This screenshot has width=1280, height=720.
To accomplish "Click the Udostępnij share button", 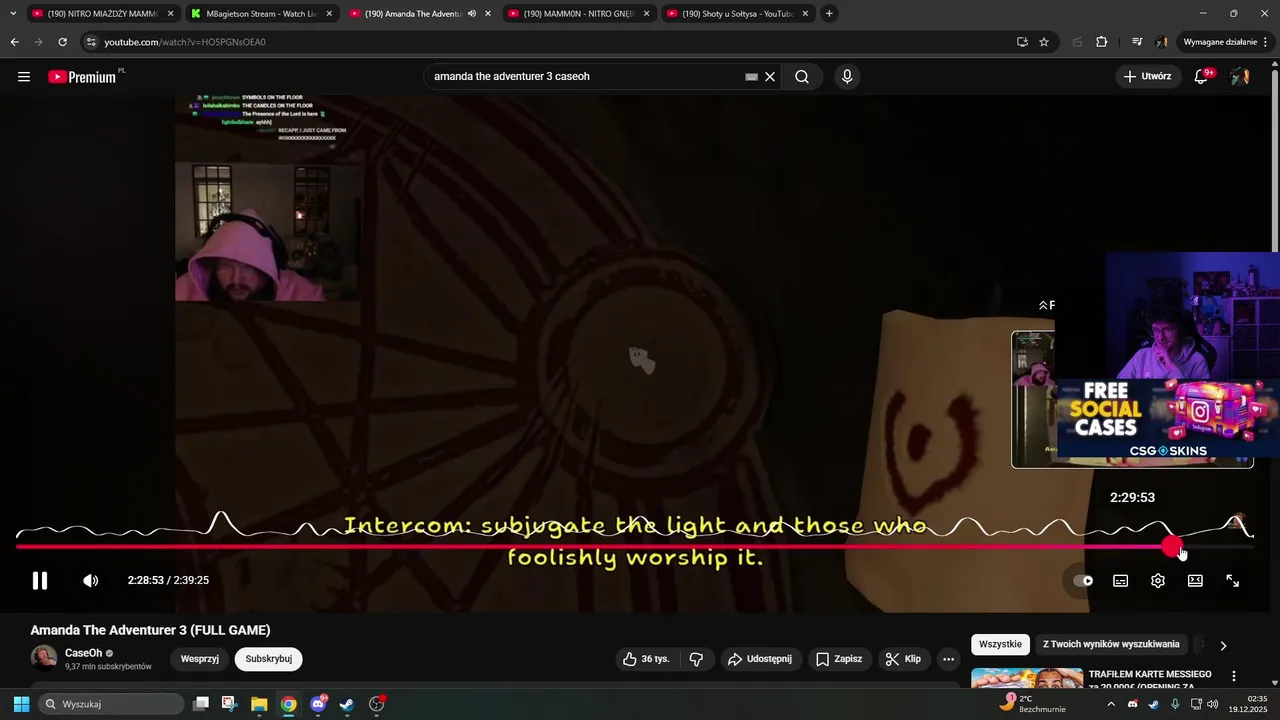I will pos(759,659).
